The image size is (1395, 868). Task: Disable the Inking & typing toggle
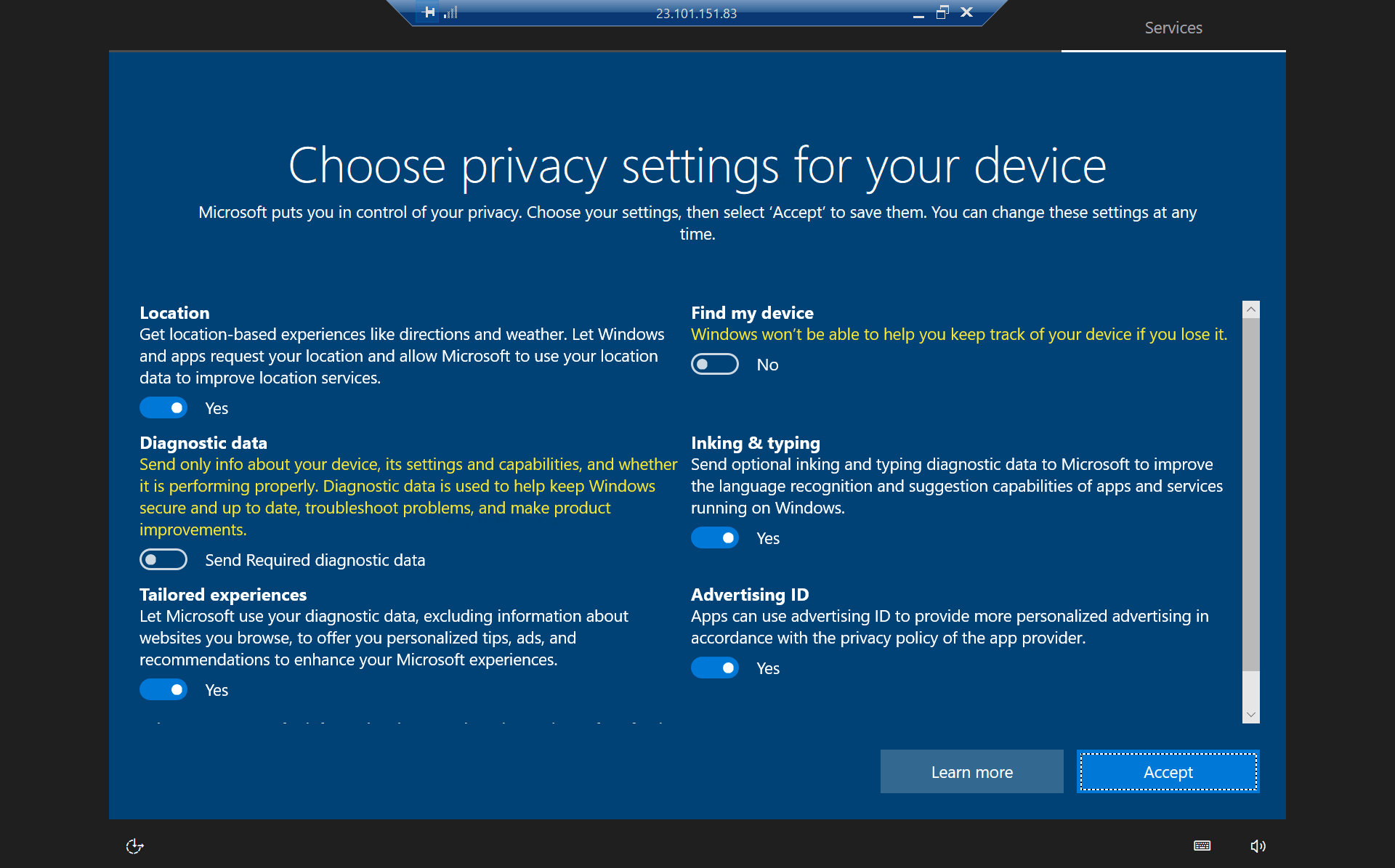click(714, 538)
